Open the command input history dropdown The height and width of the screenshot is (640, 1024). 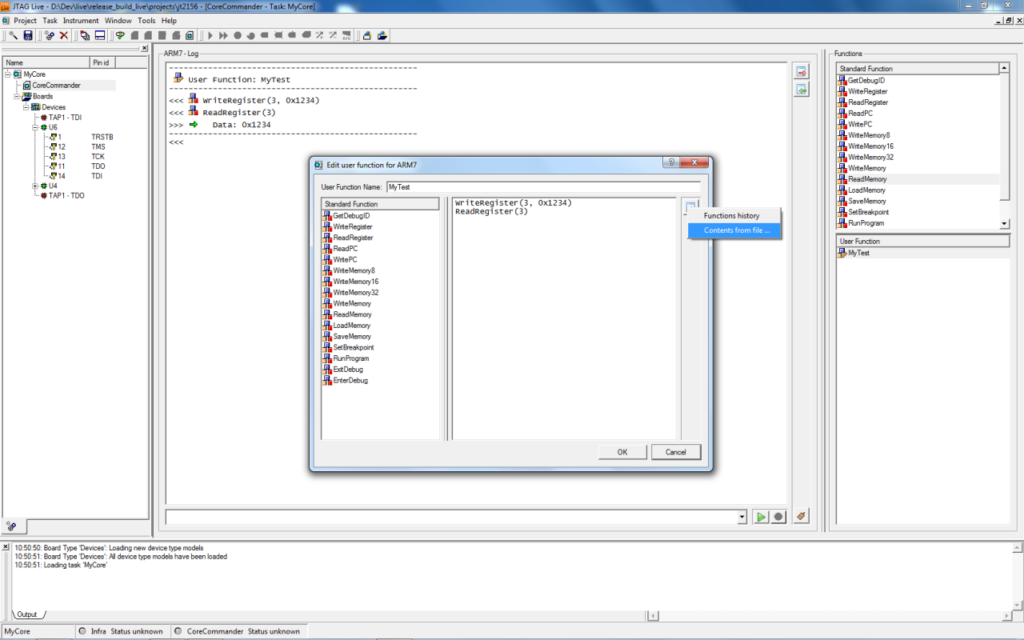(x=742, y=517)
